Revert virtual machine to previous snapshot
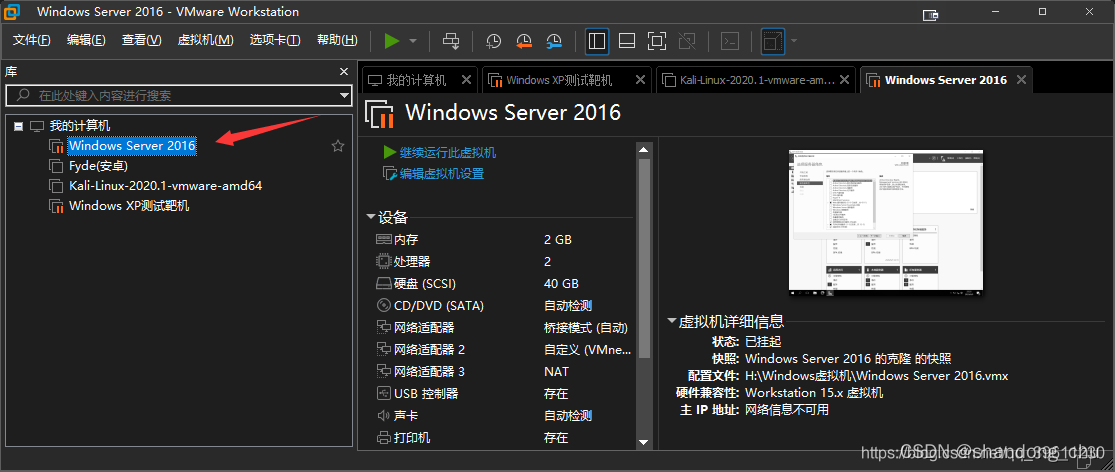The height and width of the screenshot is (472, 1115). pyautogui.click(x=524, y=41)
